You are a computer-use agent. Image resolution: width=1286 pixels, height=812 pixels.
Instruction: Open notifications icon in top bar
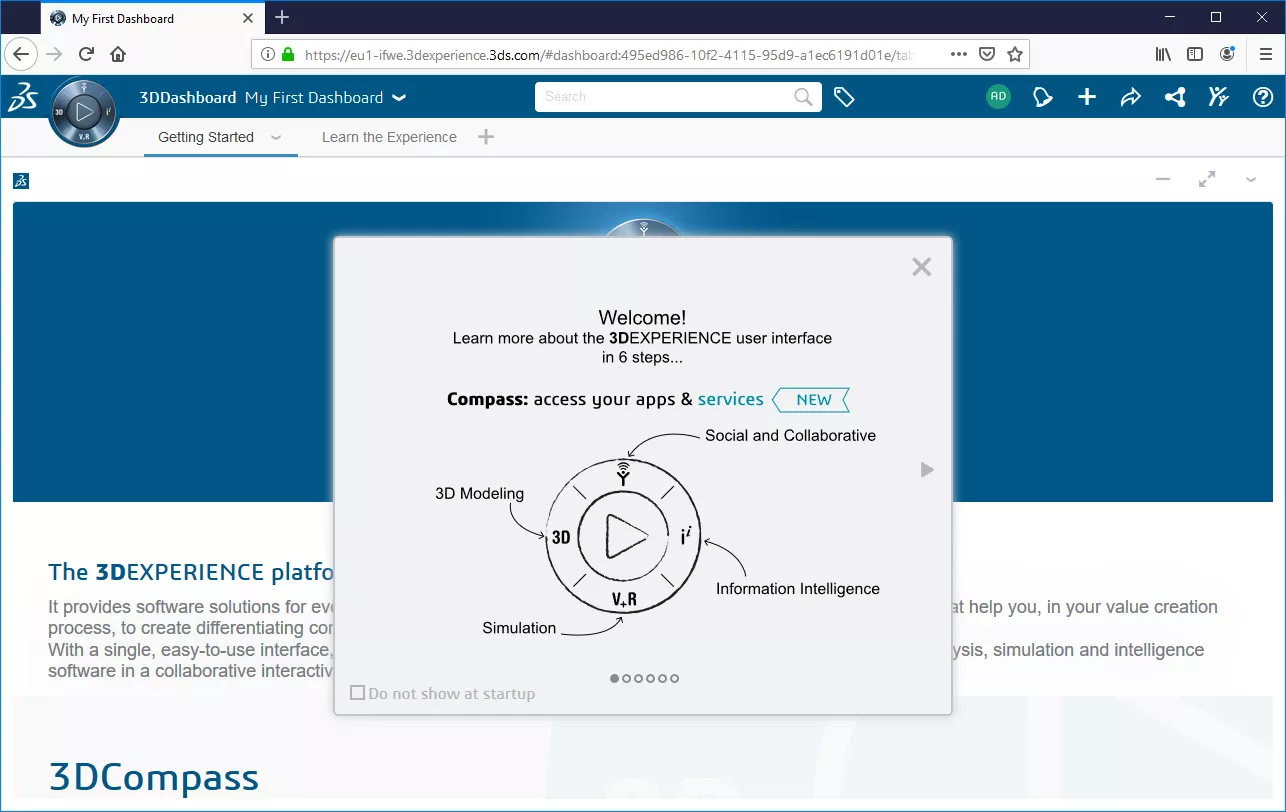(x=1043, y=97)
